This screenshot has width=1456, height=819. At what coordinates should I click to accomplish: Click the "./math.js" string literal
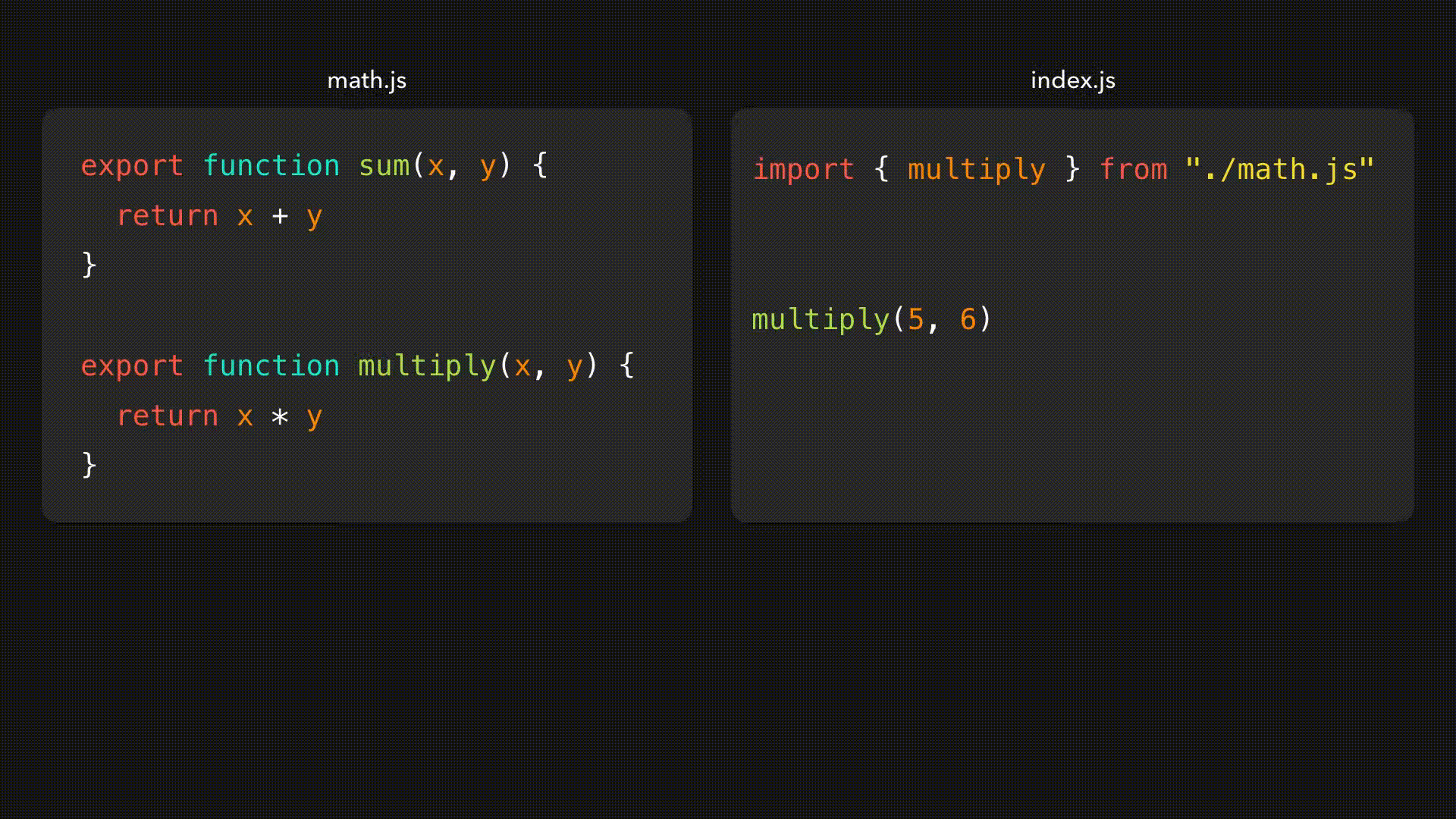[1280, 169]
